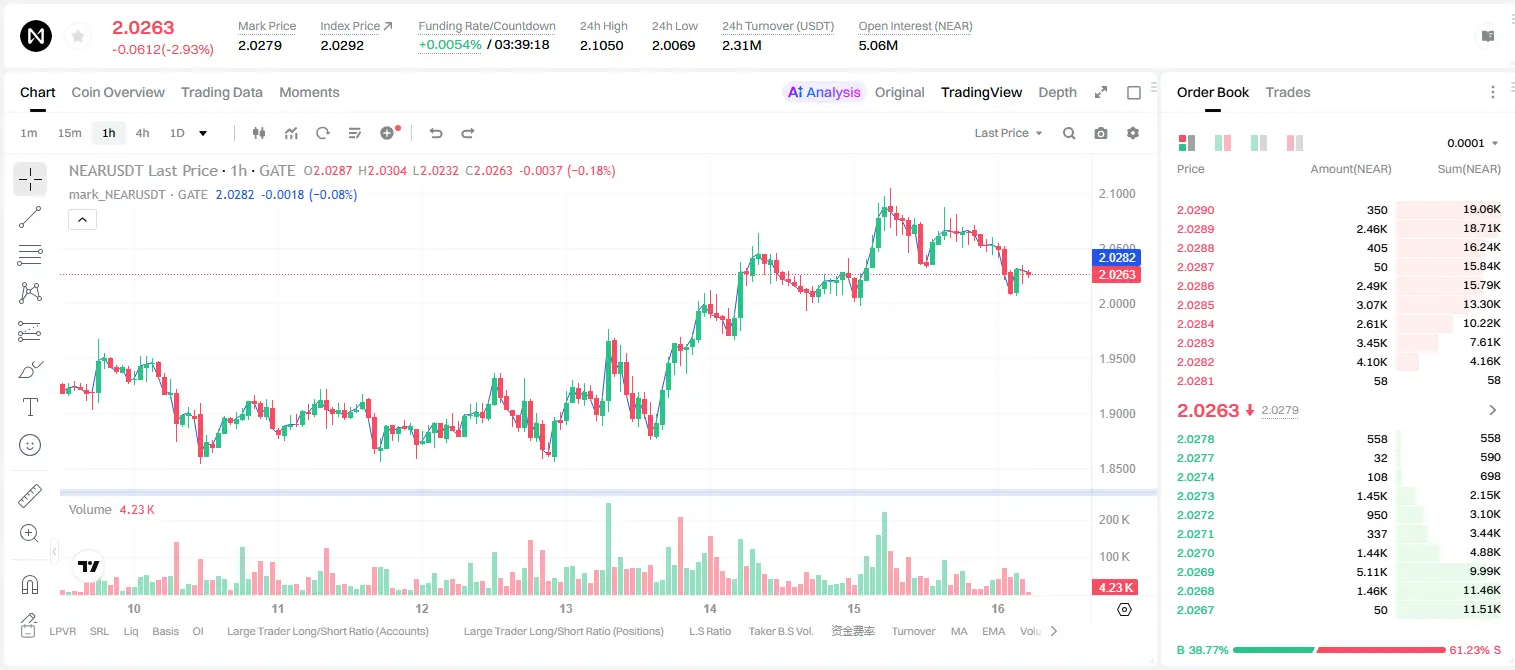The height and width of the screenshot is (670, 1515).
Task: Open the candlestick chart style selector
Action: tap(259, 133)
